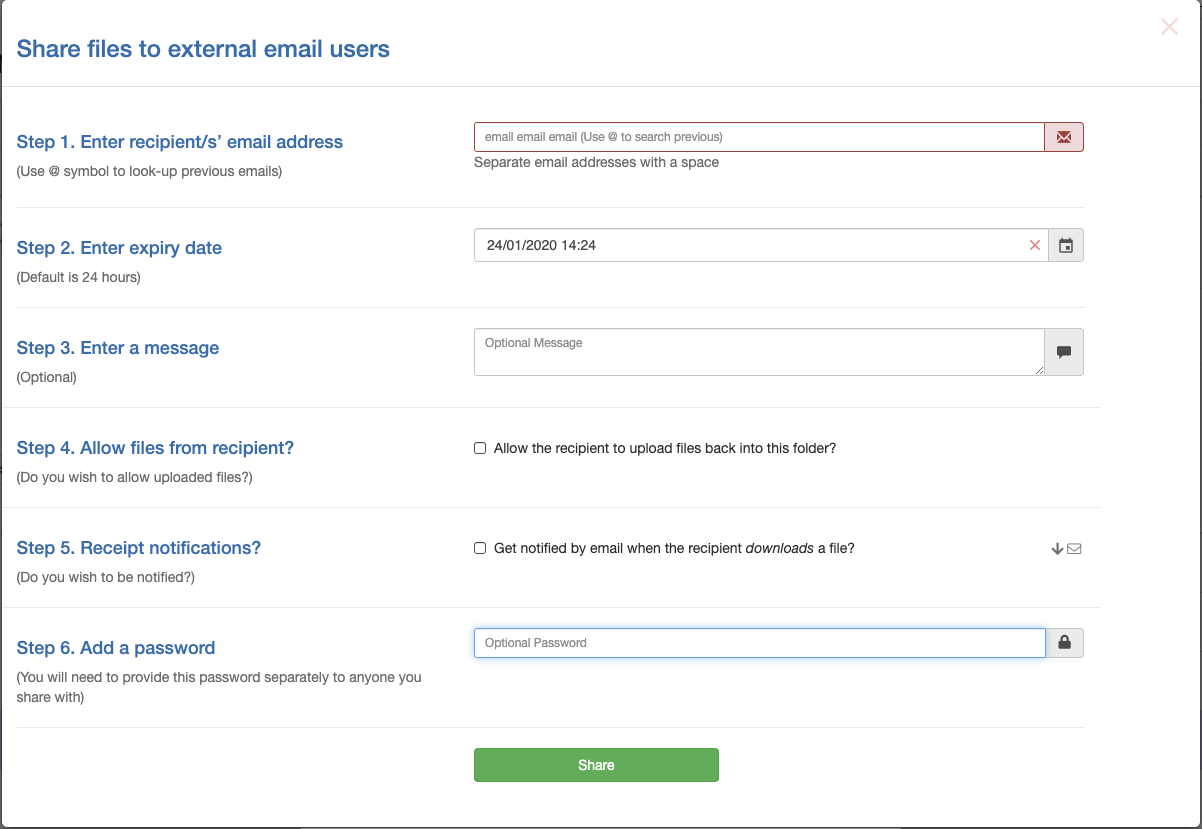Click the red envelope icon beside the recipient field

pyautogui.click(x=1064, y=137)
